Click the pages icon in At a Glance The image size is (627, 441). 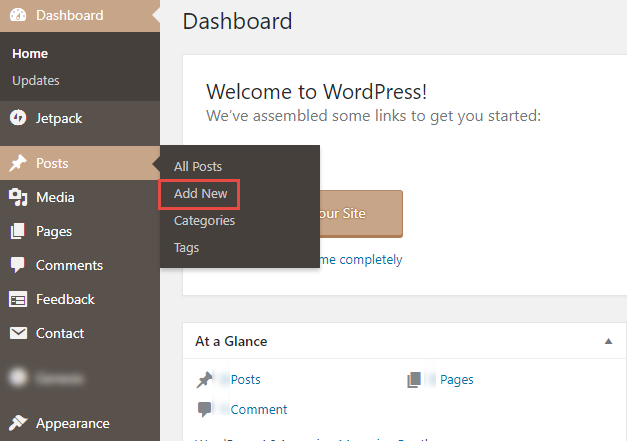pyautogui.click(x=414, y=380)
